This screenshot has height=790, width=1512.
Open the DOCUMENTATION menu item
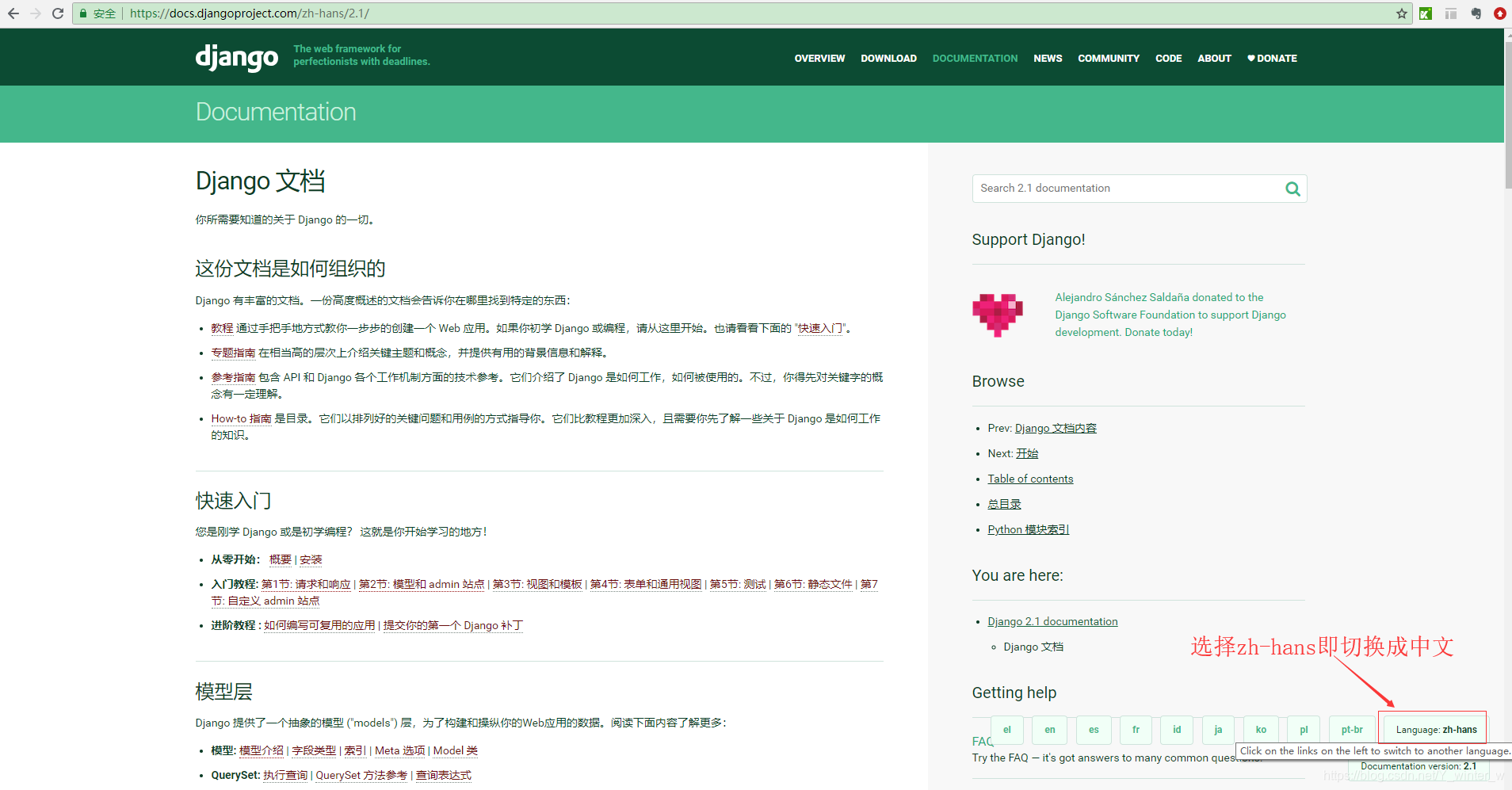pos(975,59)
